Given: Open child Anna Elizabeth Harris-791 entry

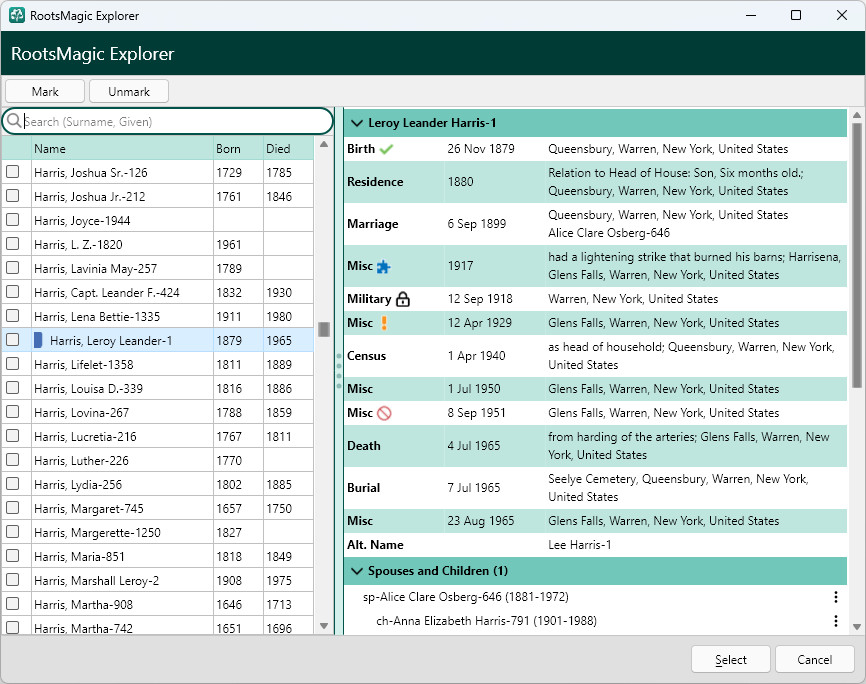Looking at the screenshot, I should (486, 621).
